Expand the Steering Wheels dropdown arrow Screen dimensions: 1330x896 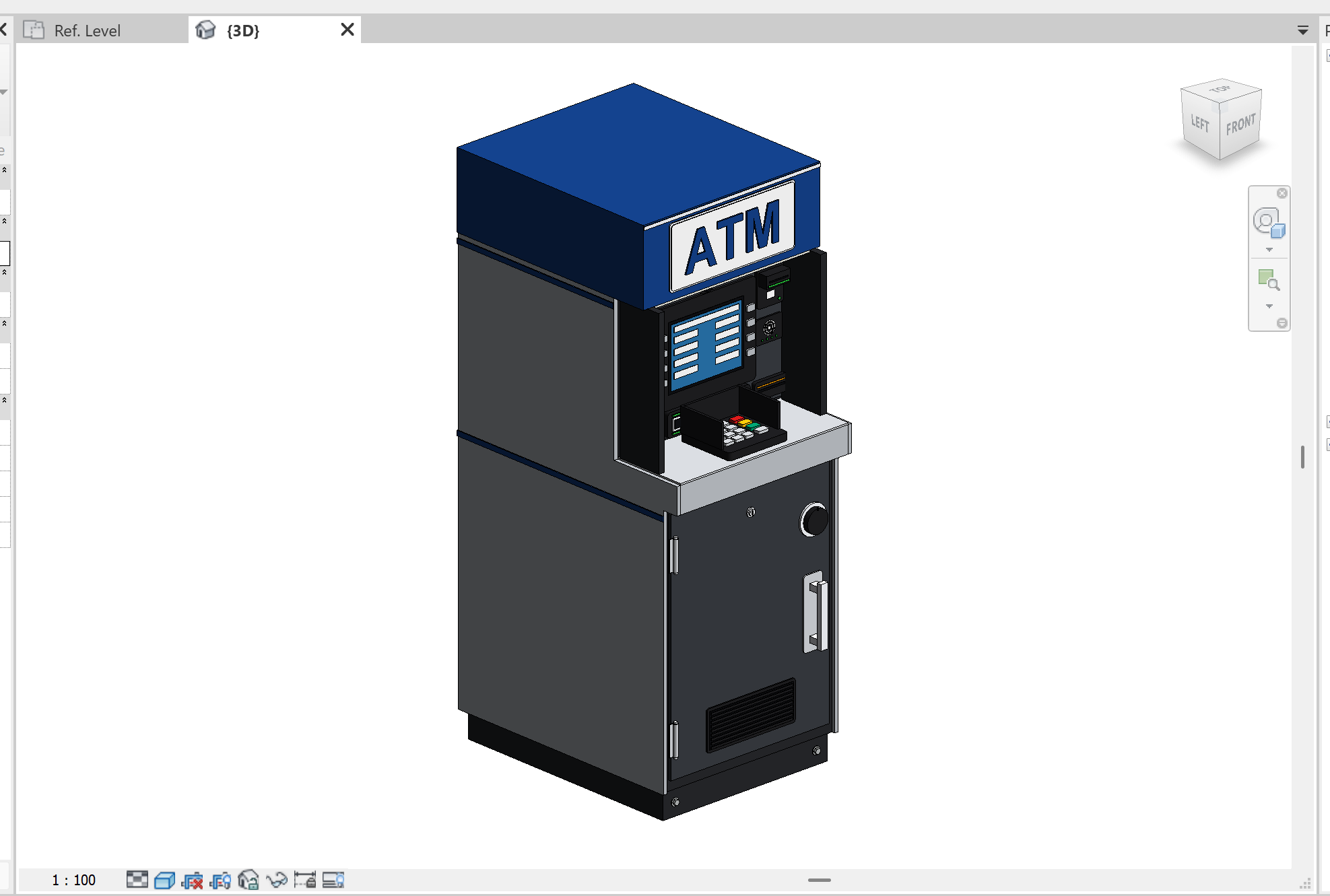point(1269,250)
